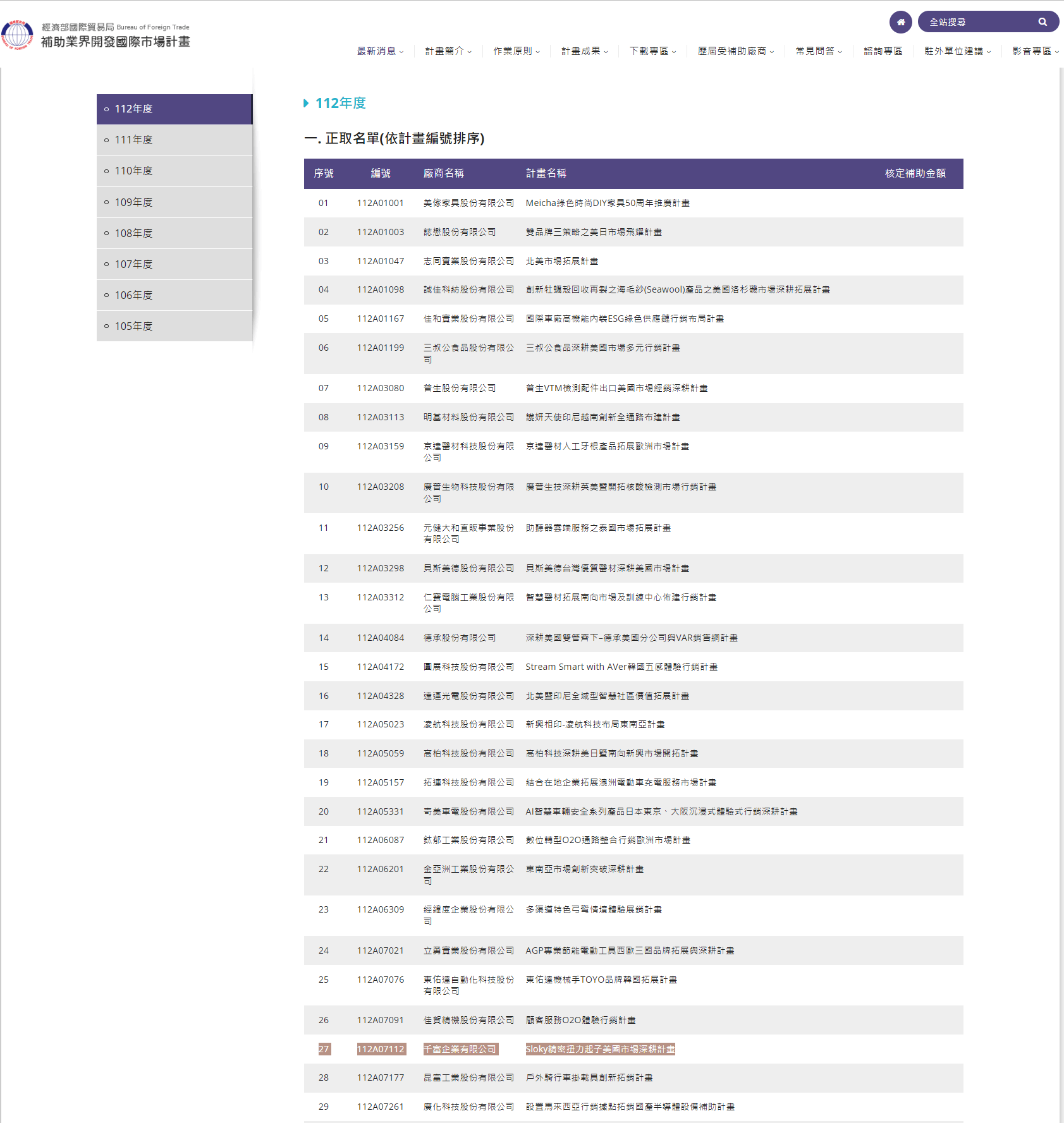
Task: Click company 拓連科技股份有限公司
Action: [x=469, y=782]
